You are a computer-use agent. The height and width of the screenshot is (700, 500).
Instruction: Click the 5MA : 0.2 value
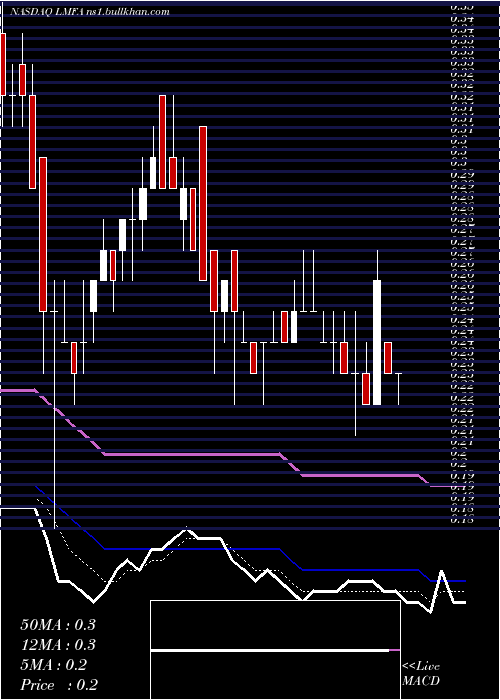click(53, 665)
